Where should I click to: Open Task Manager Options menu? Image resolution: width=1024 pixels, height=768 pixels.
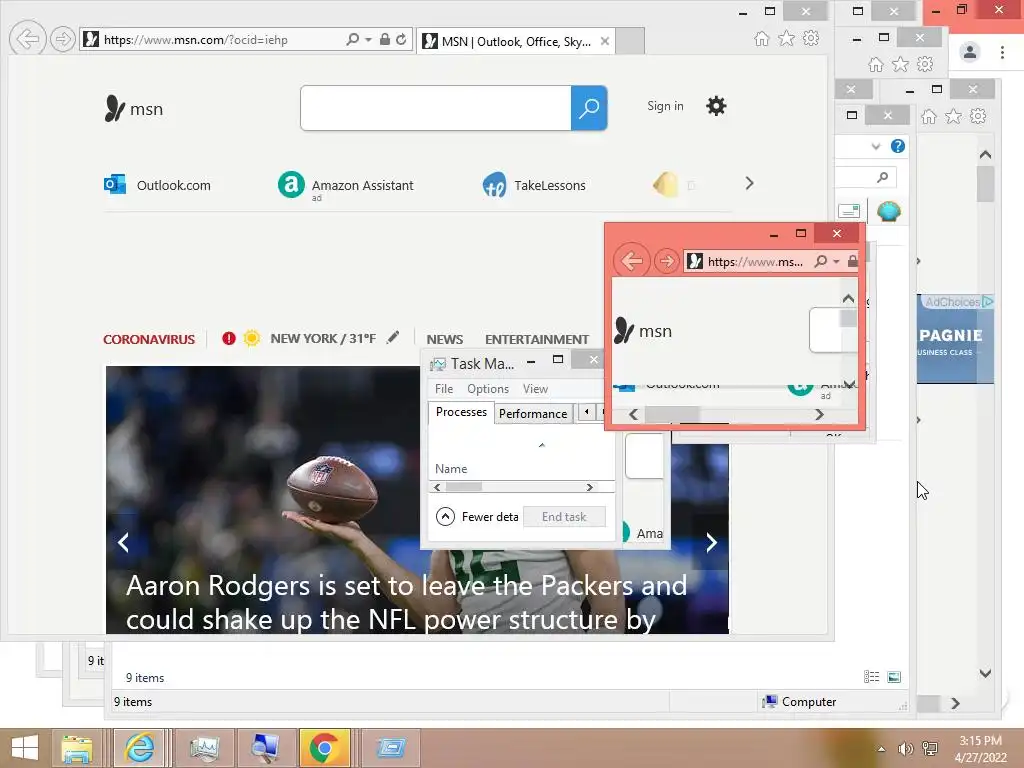[488, 389]
